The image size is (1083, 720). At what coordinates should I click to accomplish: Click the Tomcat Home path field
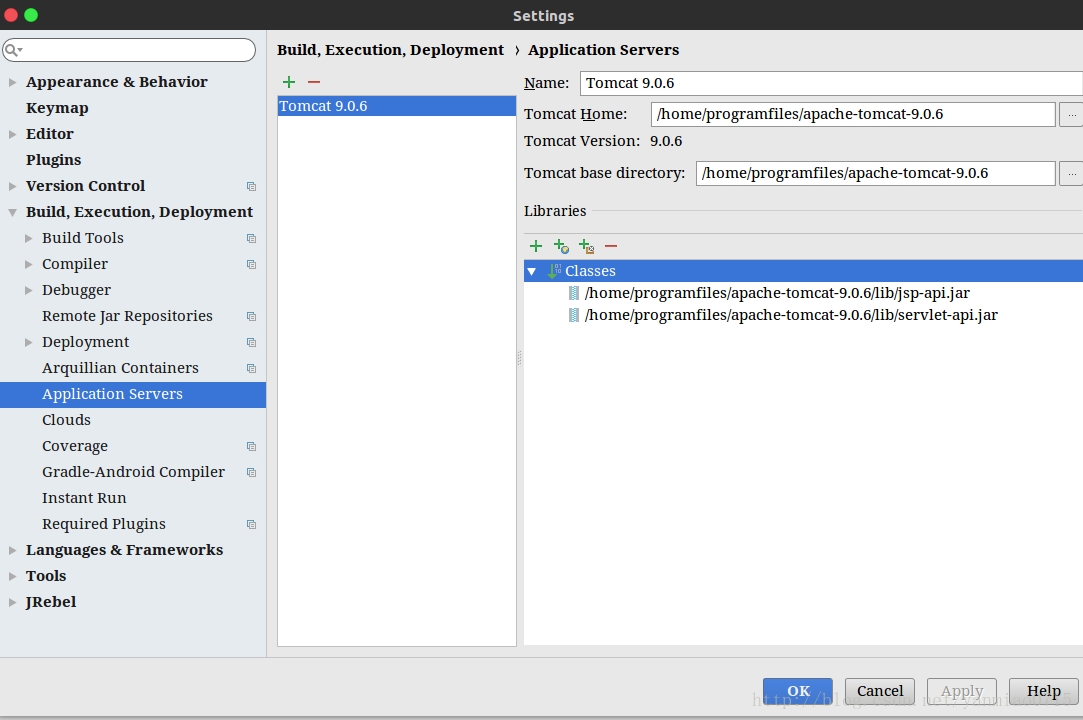pos(853,115)
